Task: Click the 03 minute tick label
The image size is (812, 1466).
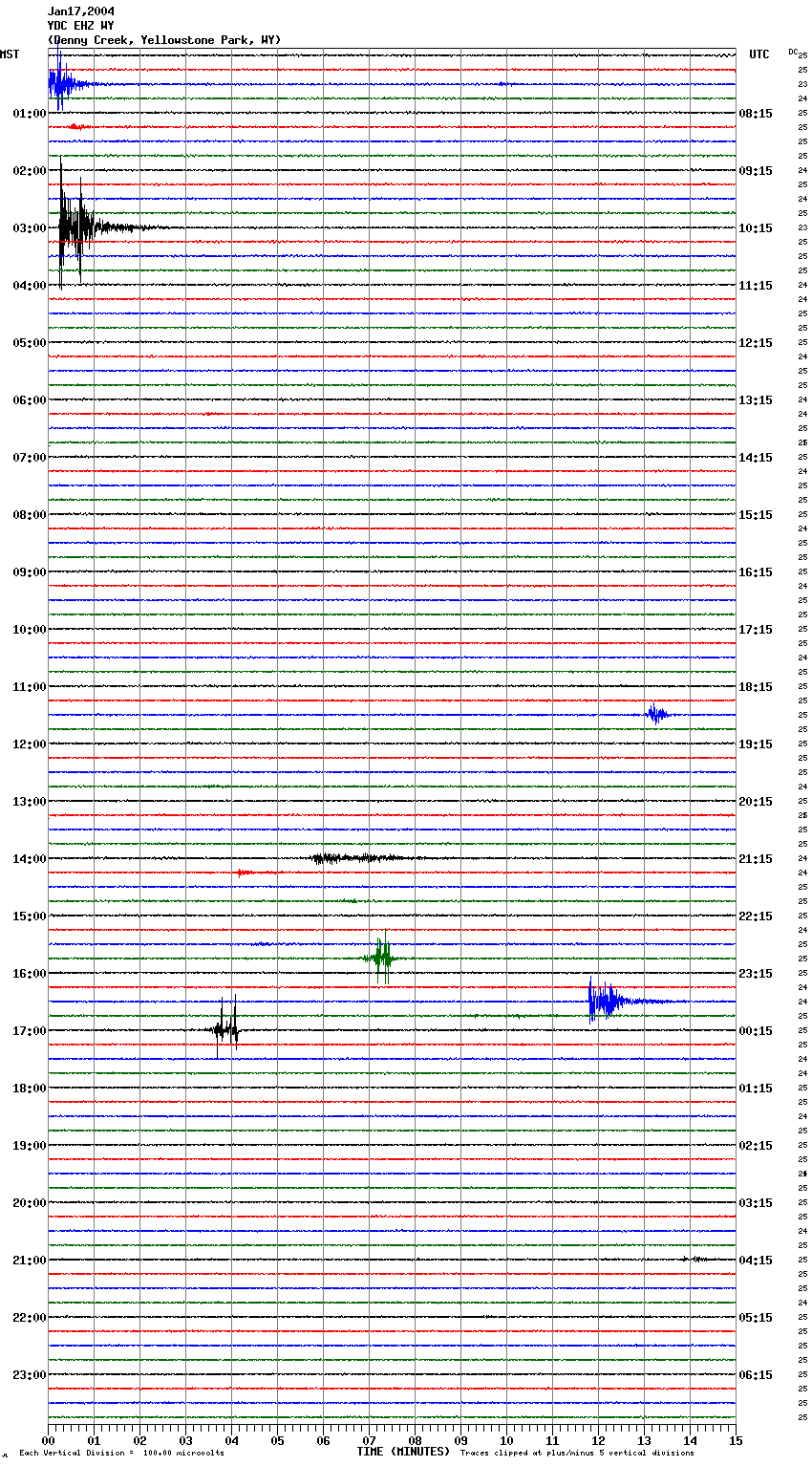Action: 185,1440
